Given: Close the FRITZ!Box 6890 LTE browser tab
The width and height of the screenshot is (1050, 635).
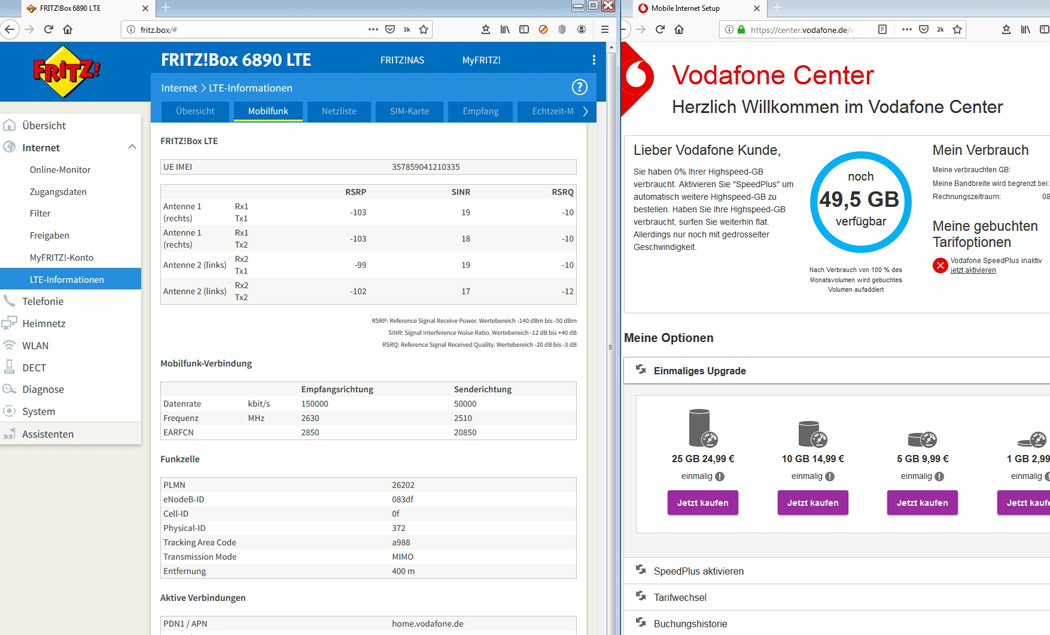Looking at the screenshot, I should (145, 8).
